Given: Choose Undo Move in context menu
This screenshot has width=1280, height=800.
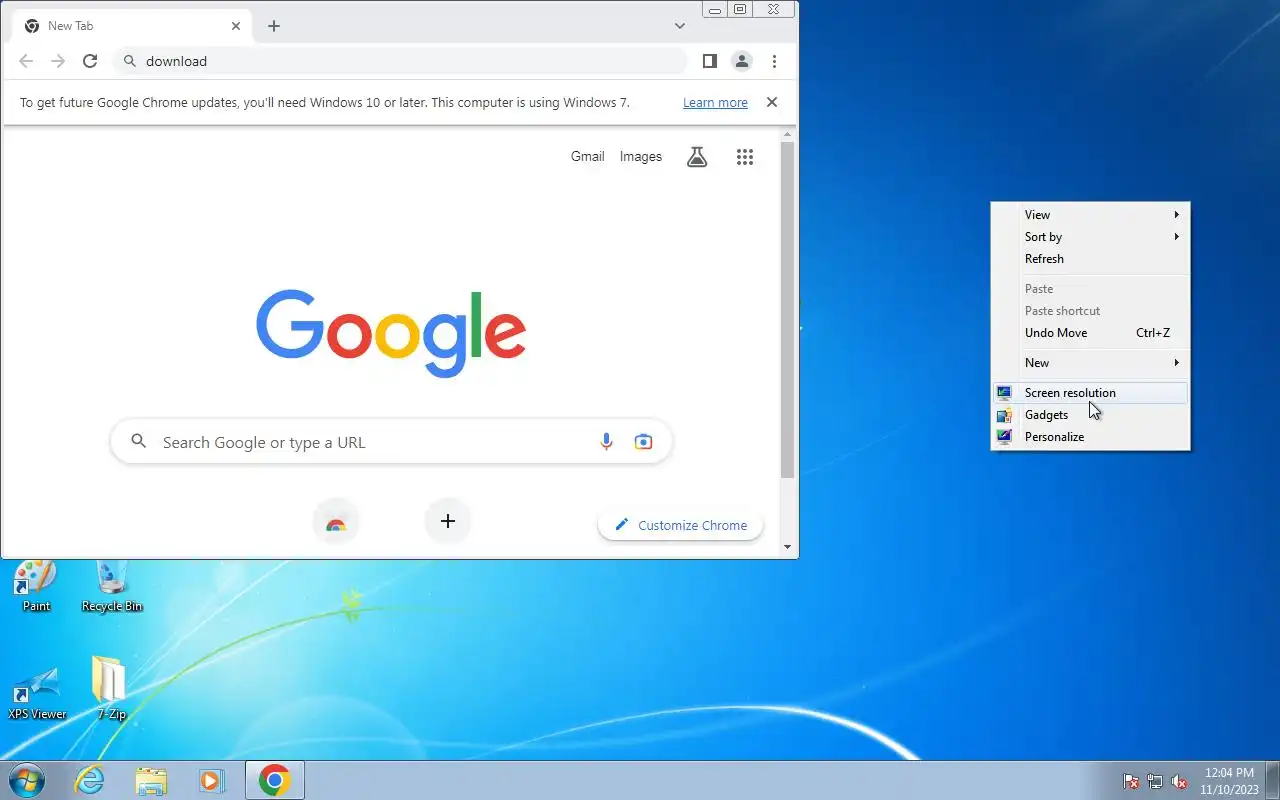Looking at the screenshot, I should click(1090, 333).
